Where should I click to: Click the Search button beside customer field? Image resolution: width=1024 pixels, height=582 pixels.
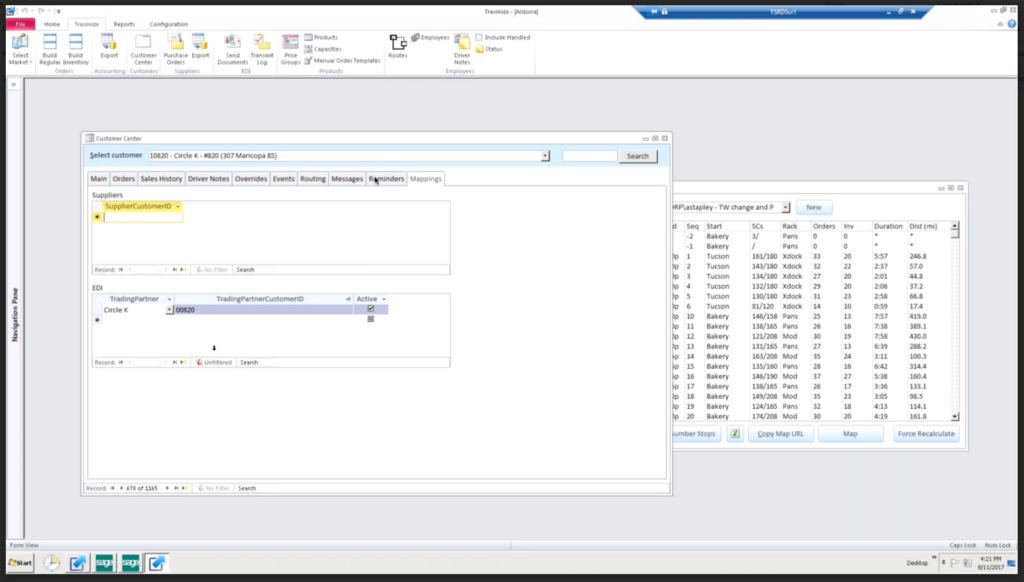[x=637, y=156]
